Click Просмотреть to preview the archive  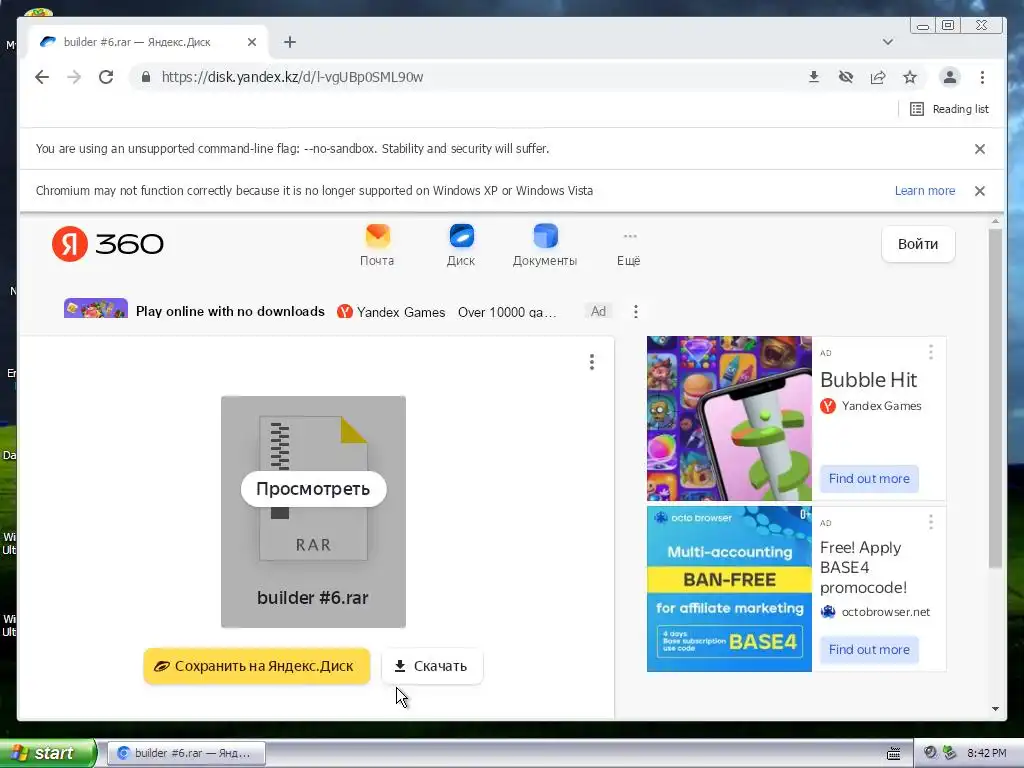coord(313,488)
